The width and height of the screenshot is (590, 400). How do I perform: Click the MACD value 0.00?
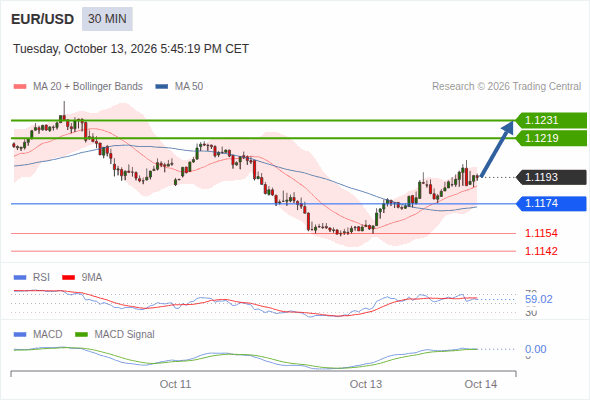535,349
